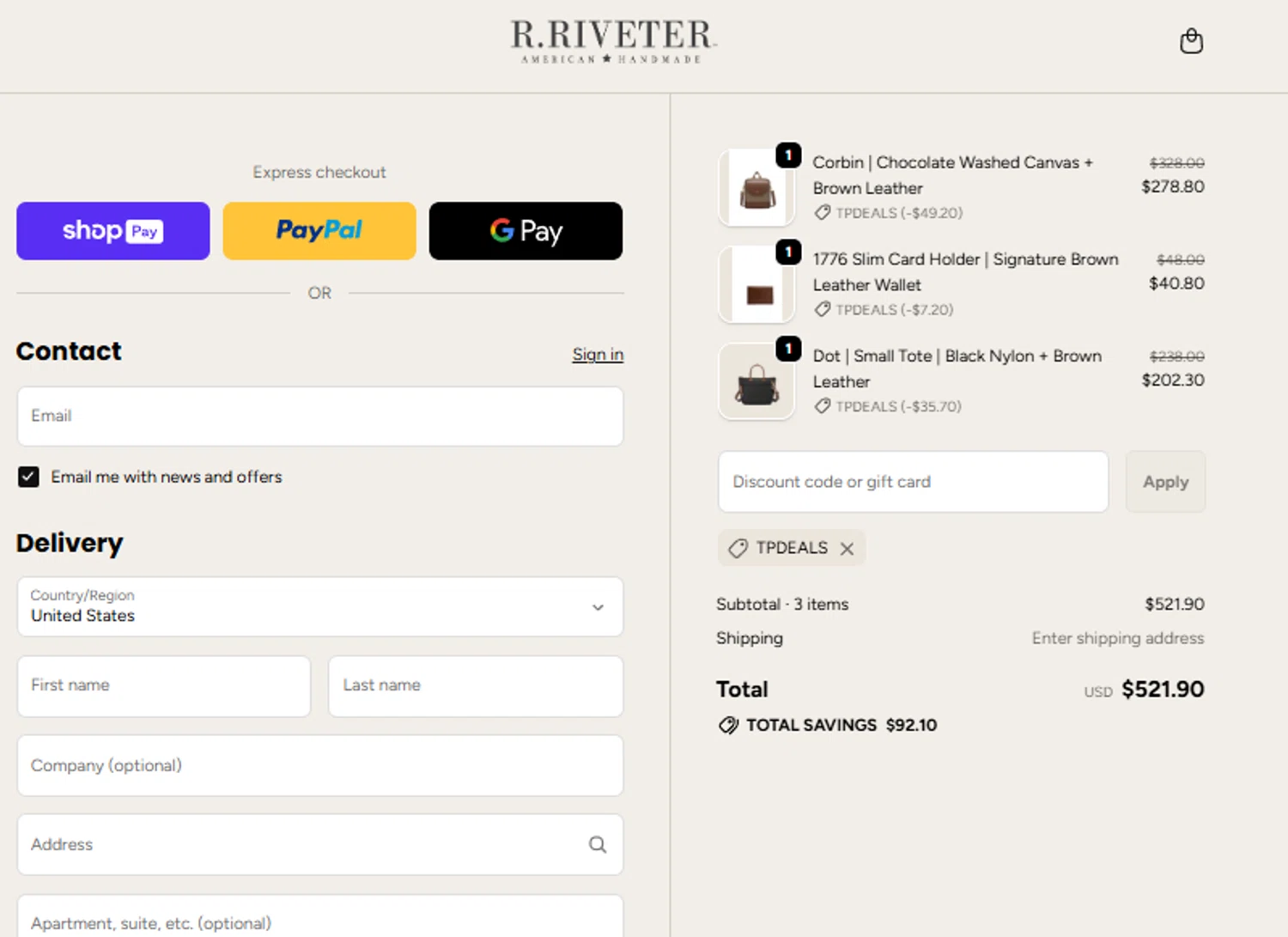1288x937 pixels.
Task: Click the Total Savings tag icon
Action: click(x=728, y=726)
